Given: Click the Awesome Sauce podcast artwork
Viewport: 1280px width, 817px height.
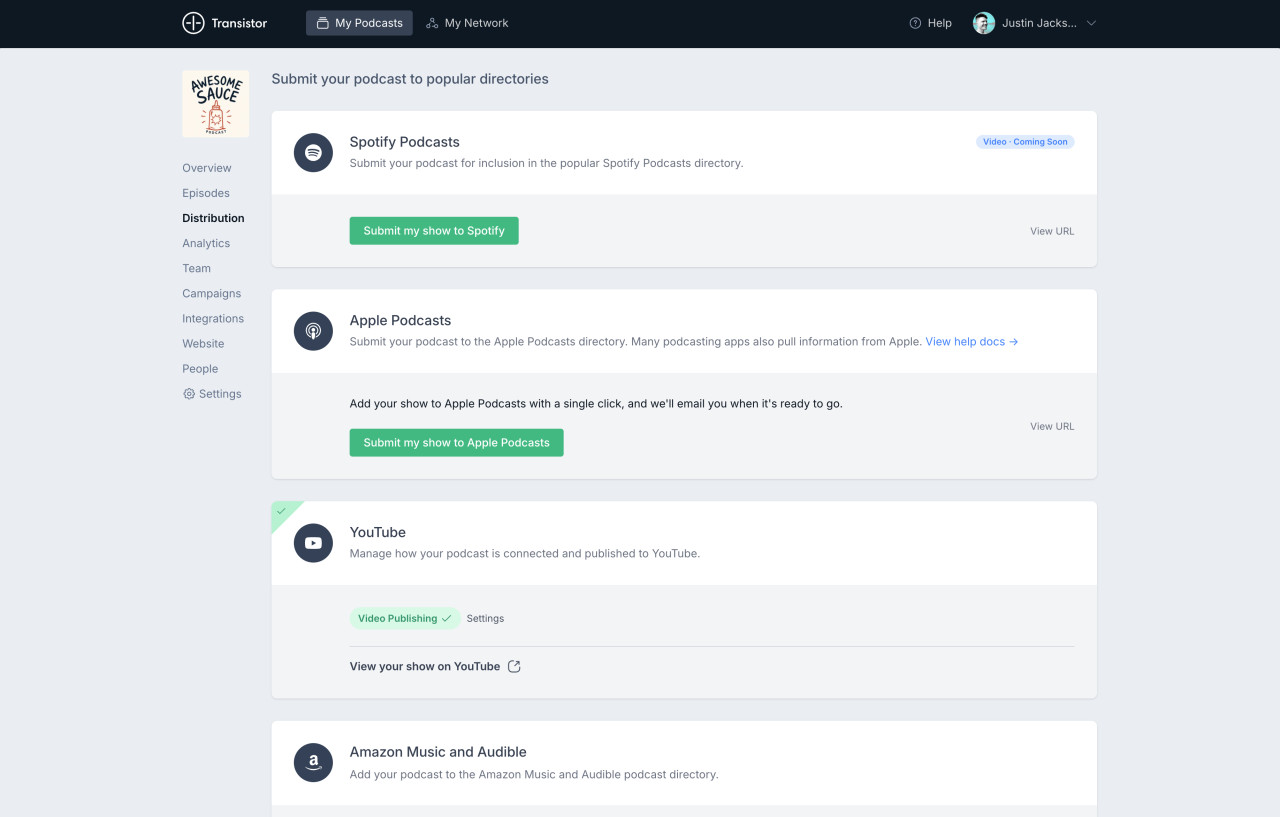Looking at the screenshot, I should (x=216, y=104).
